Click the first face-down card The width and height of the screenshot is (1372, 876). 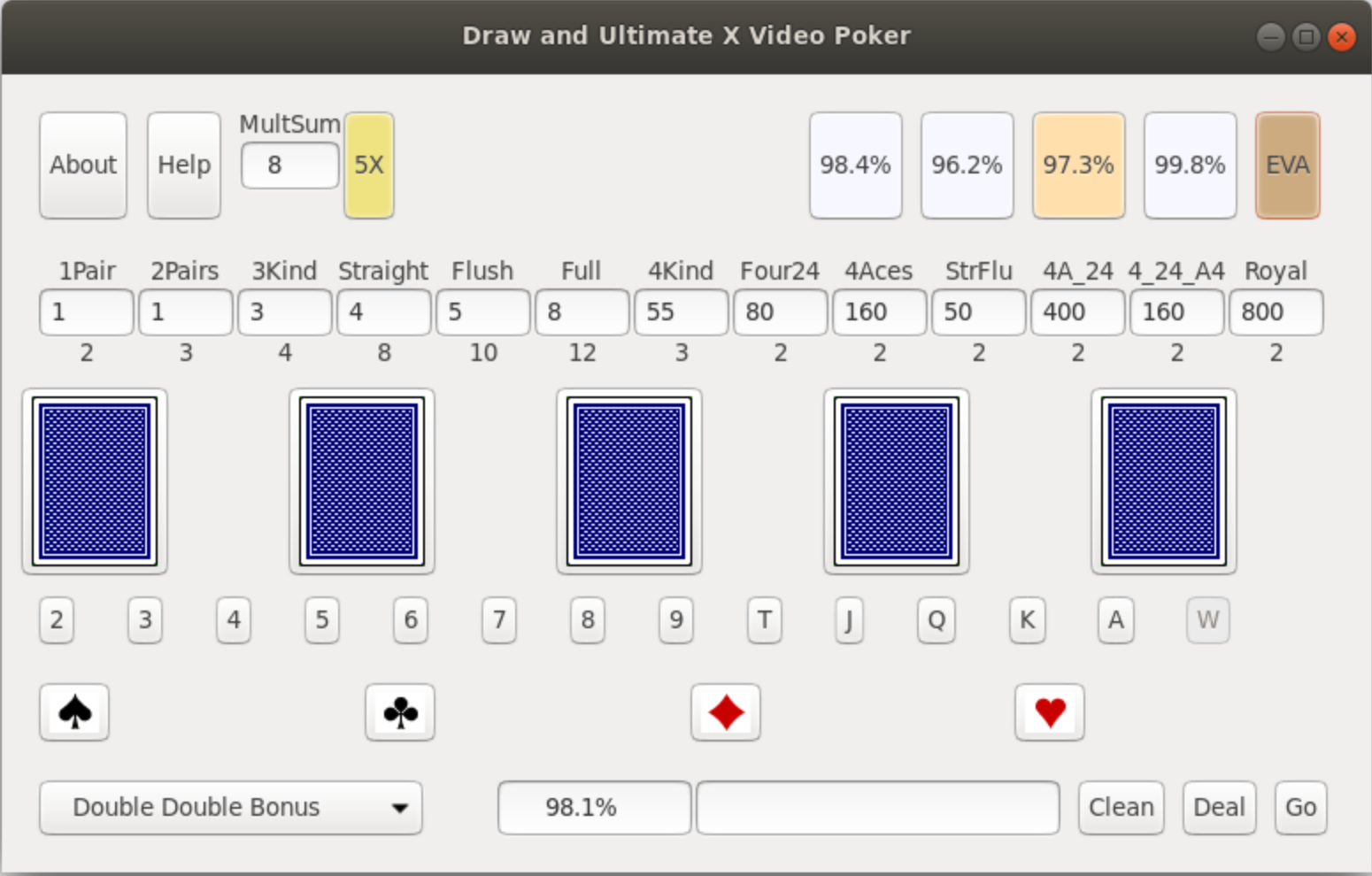coord(95,481)
